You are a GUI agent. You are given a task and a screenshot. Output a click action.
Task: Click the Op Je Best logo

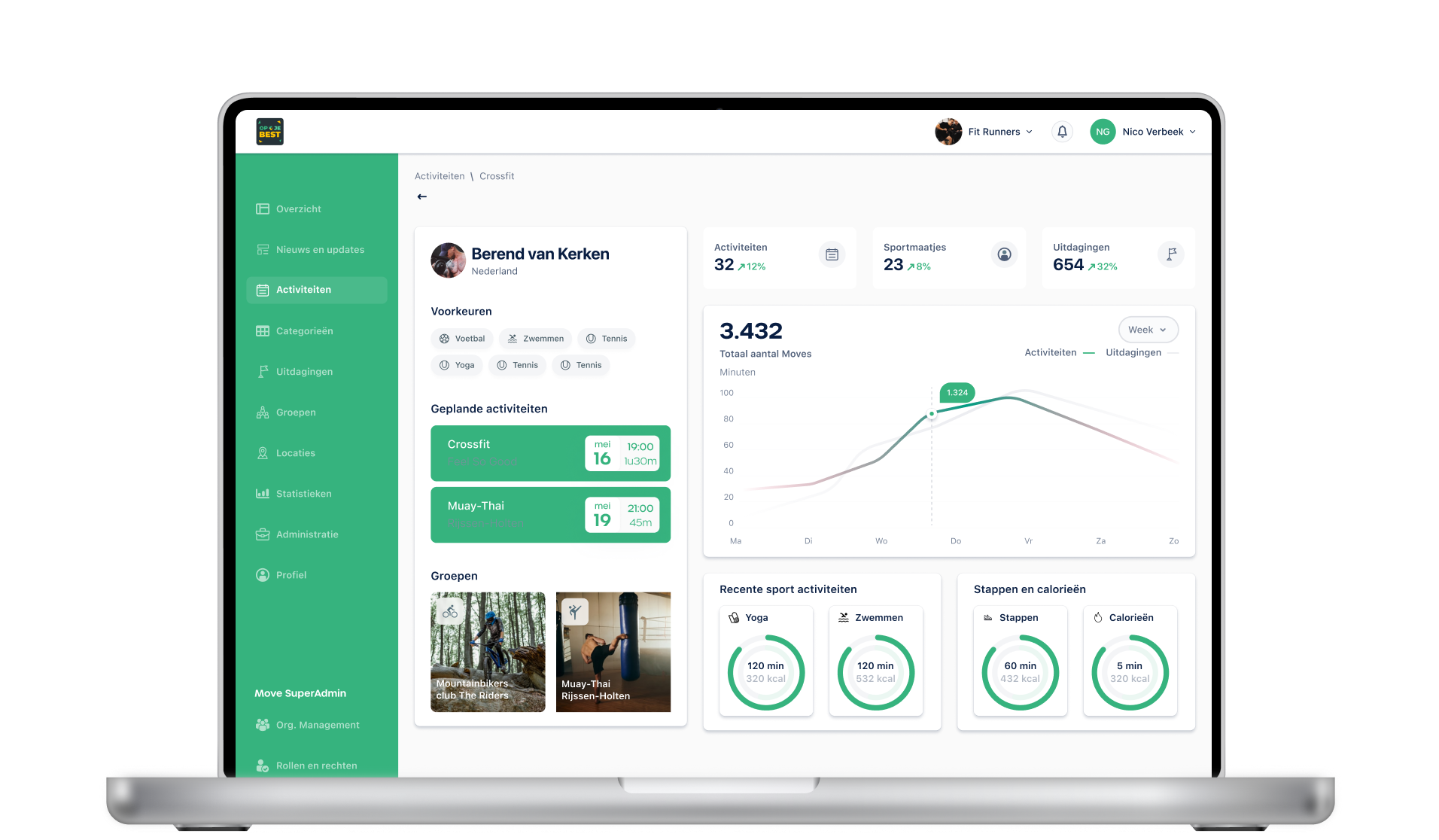point(269,132)
